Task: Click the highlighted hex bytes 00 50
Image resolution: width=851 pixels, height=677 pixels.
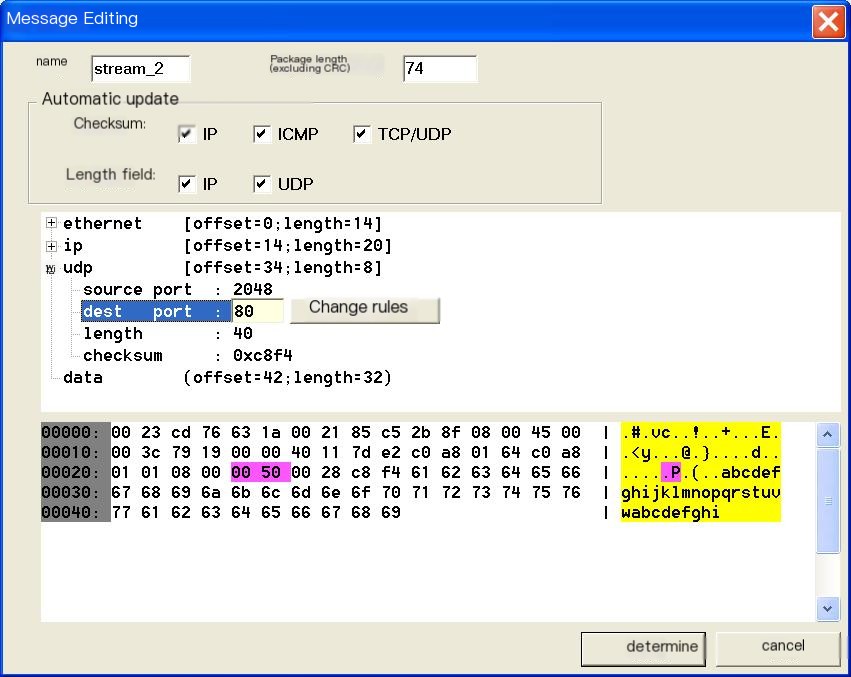Action: pyautogui.click(x=261, y=472)
